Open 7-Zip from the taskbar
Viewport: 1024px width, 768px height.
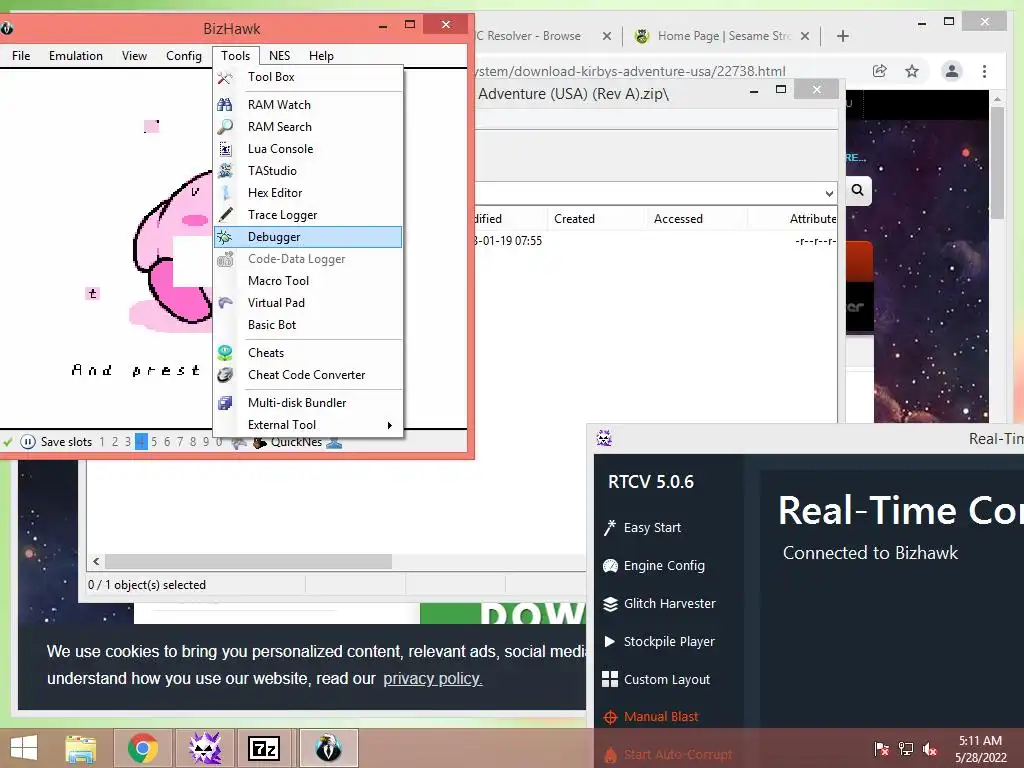(264, 748)
